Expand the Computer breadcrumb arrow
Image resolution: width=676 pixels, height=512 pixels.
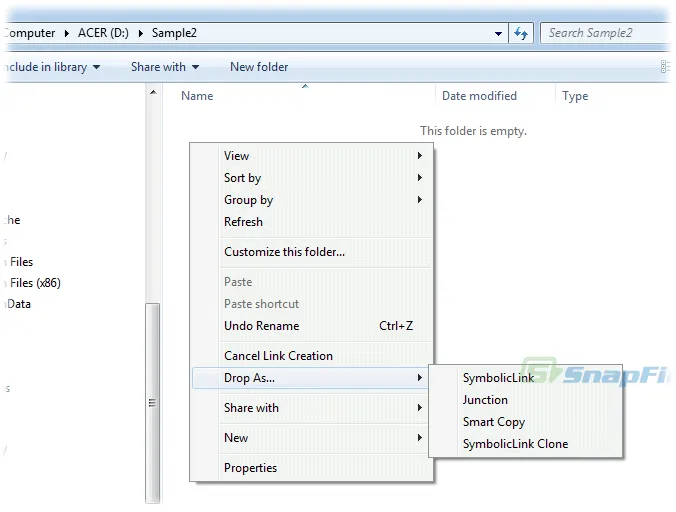pyautogui.click(x=66, y=33)
